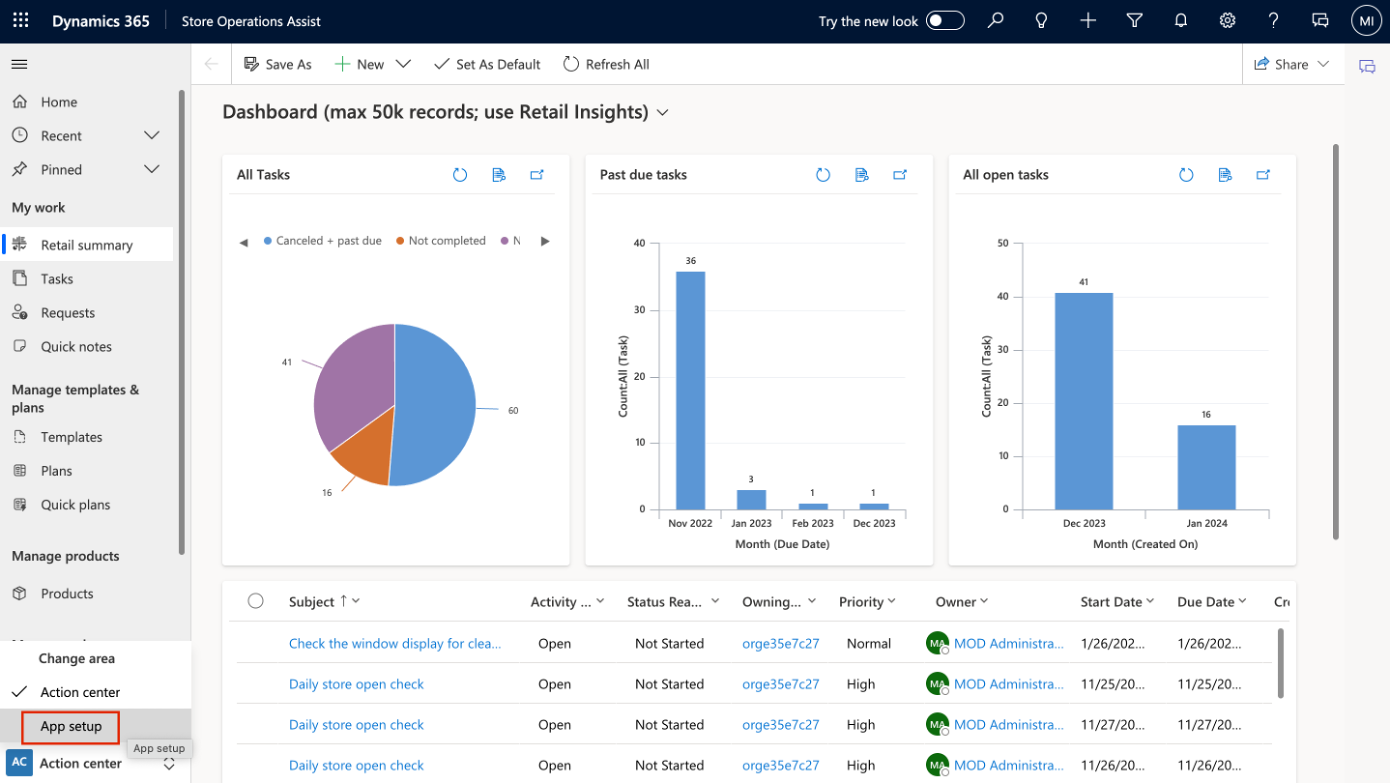Viewport: 1390px width, 784px height.
Task: Click the Set As Default button
Action: [487, 64]
